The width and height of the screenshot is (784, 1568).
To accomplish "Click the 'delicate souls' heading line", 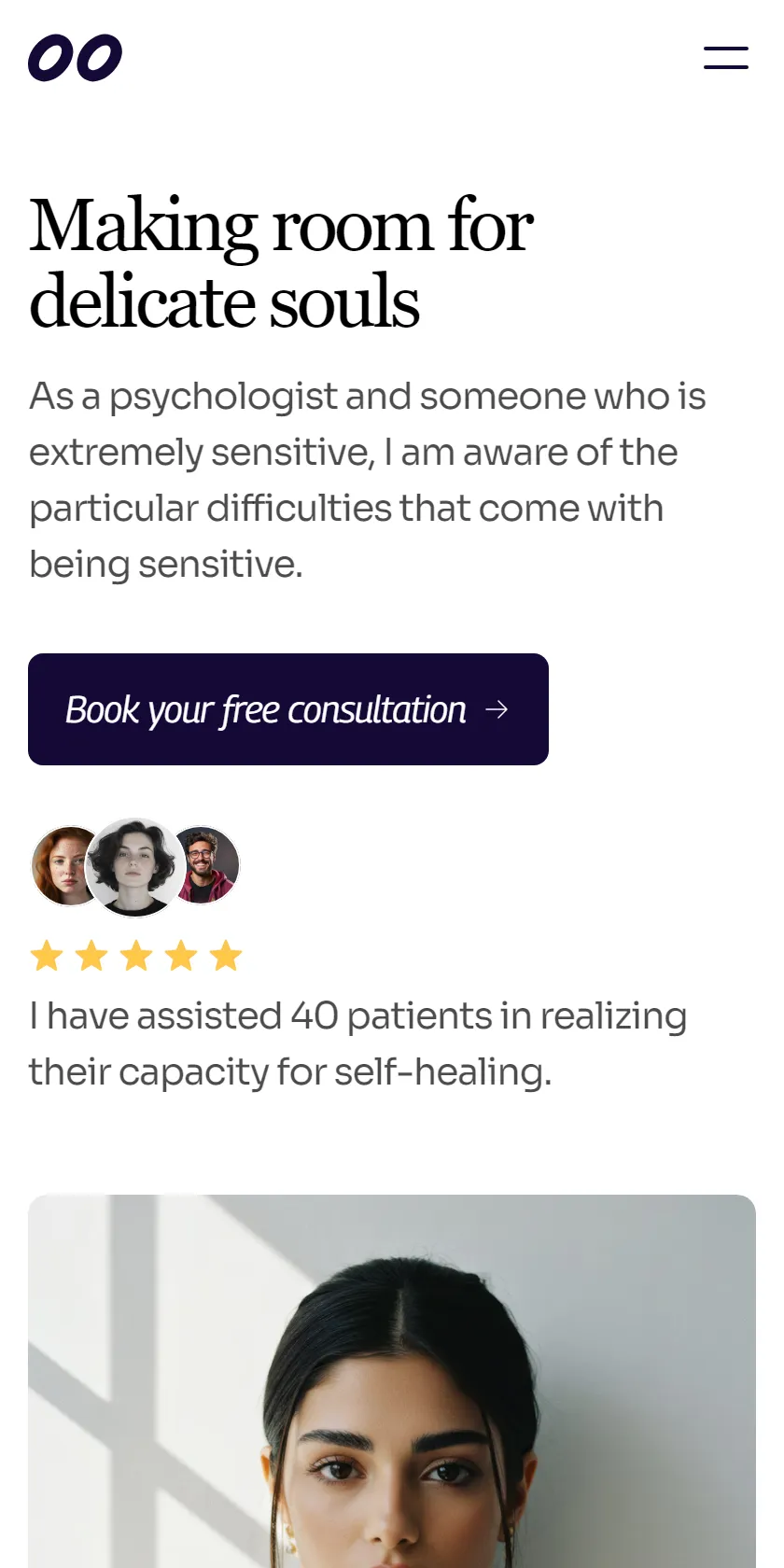I will point(224,301).
